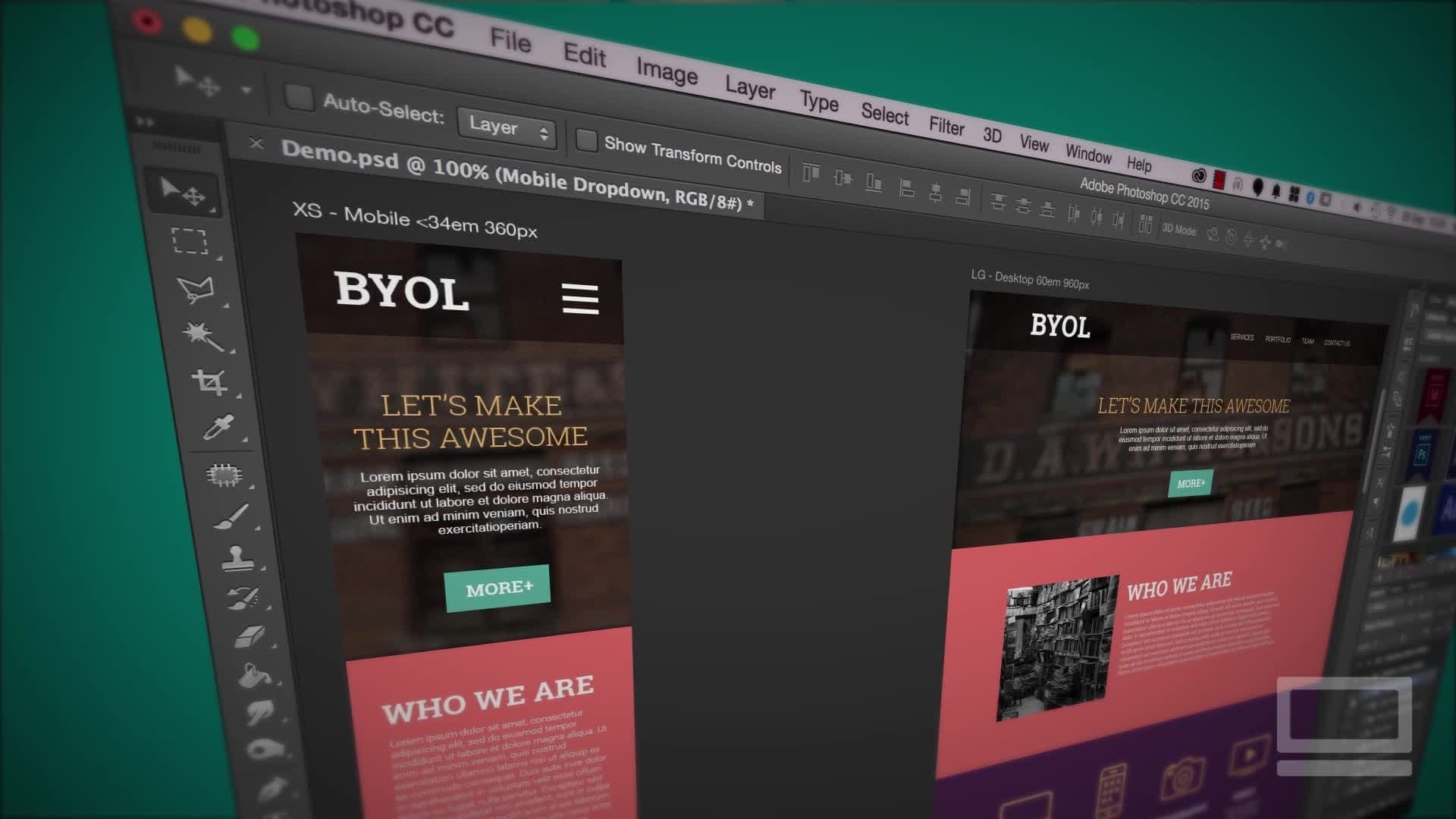Viewport: 1456px width, 819px height.
Task: Open the Image menu
Action: [667, 72]
